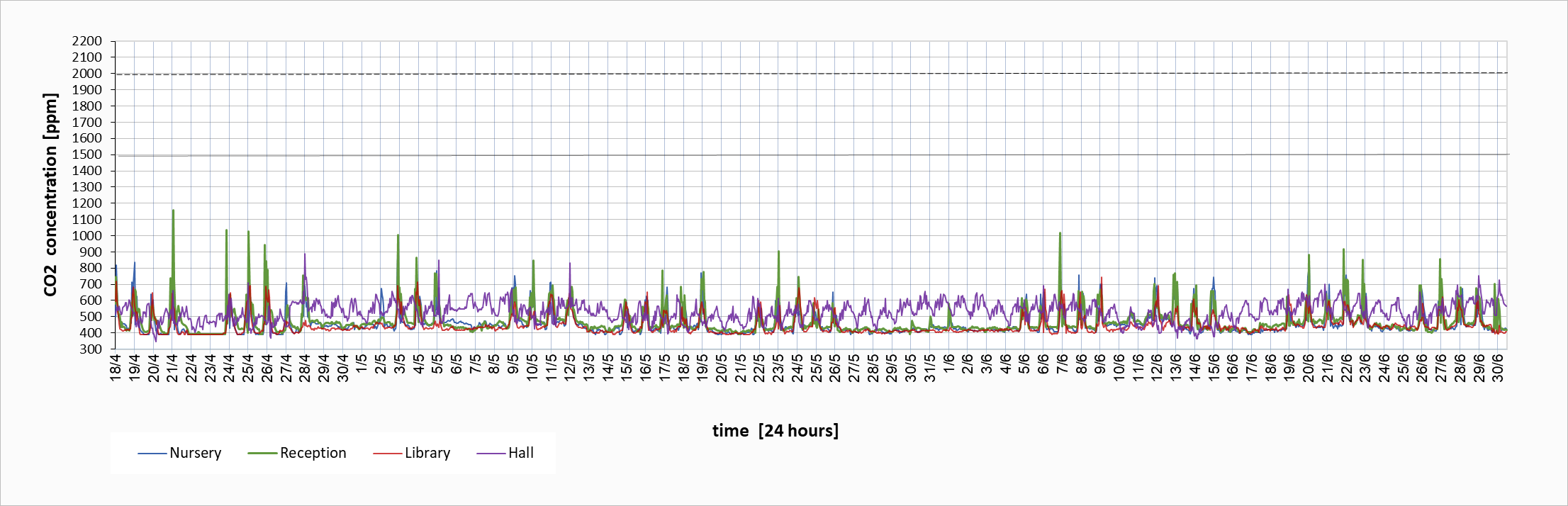Click the purple Hall line swatch in legend
Viewport: 1568px width, 506px height.
(491, 454)
